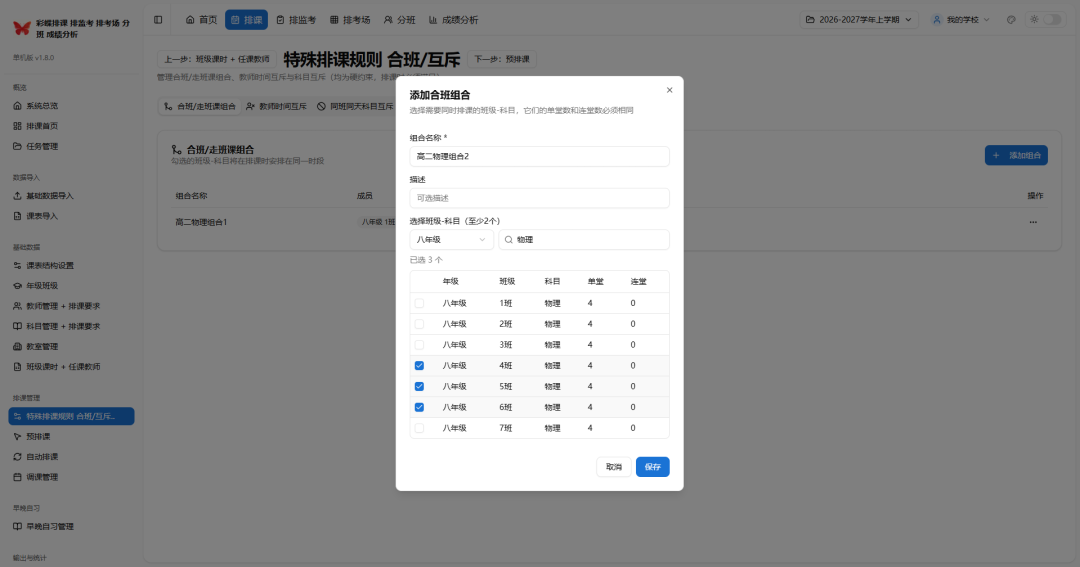1080x567 pixels.
Task: Open 预排课 in sidebar
Action: coord(71,436)
